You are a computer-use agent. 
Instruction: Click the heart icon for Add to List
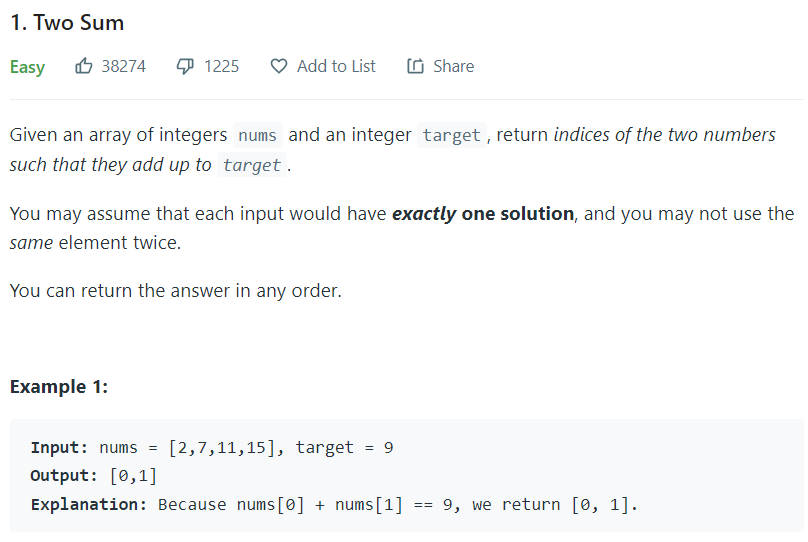click(x=279, y=66)
